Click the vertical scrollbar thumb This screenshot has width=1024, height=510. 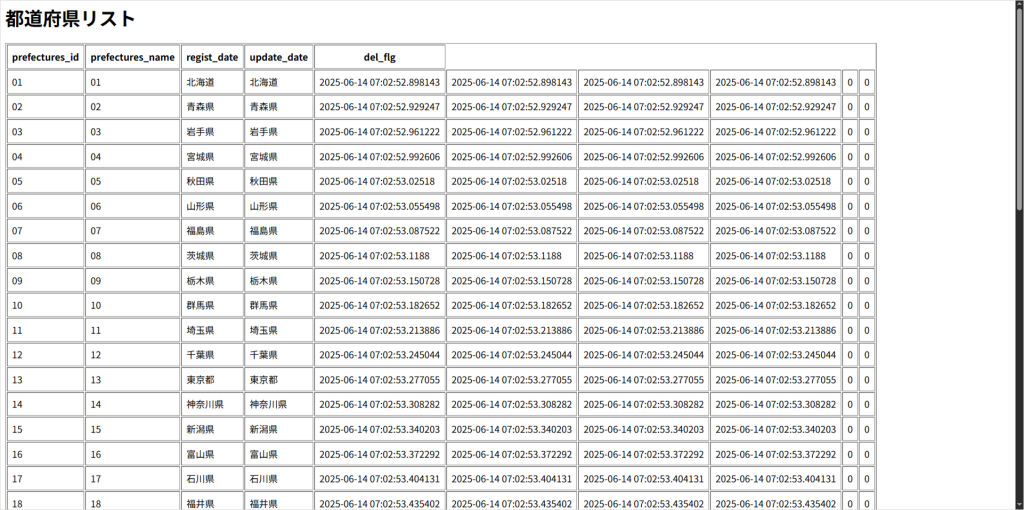[x=1019, y=105]
